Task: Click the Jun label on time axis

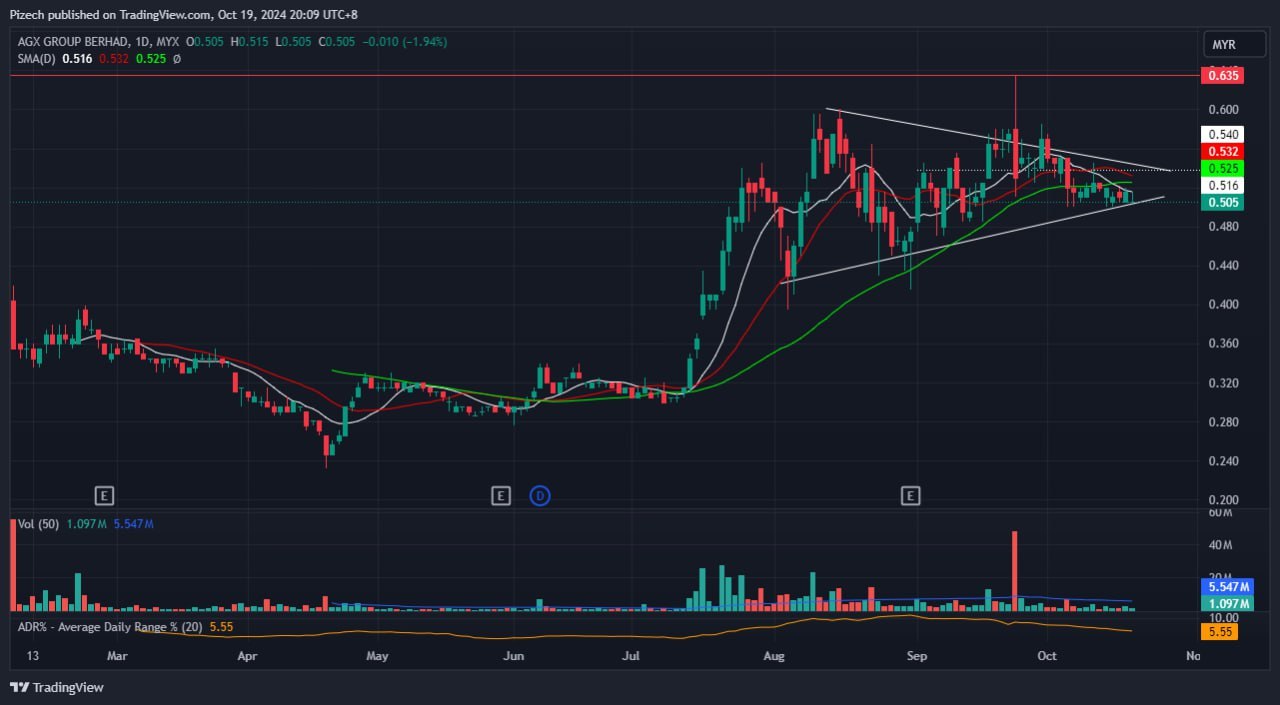Action: pos(513,656)
